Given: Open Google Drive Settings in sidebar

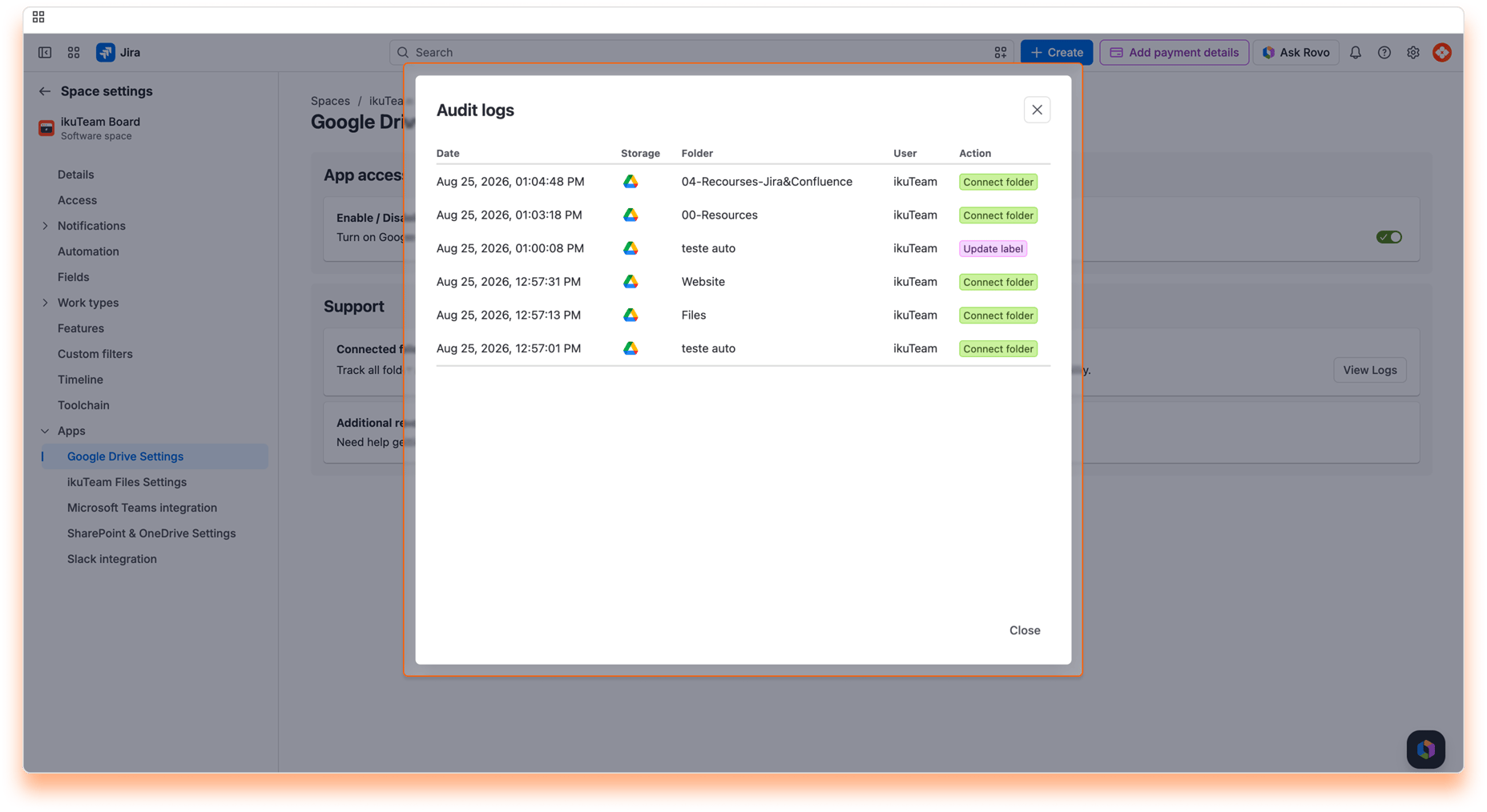Looking at the screenshot, I should click(155, 456).
